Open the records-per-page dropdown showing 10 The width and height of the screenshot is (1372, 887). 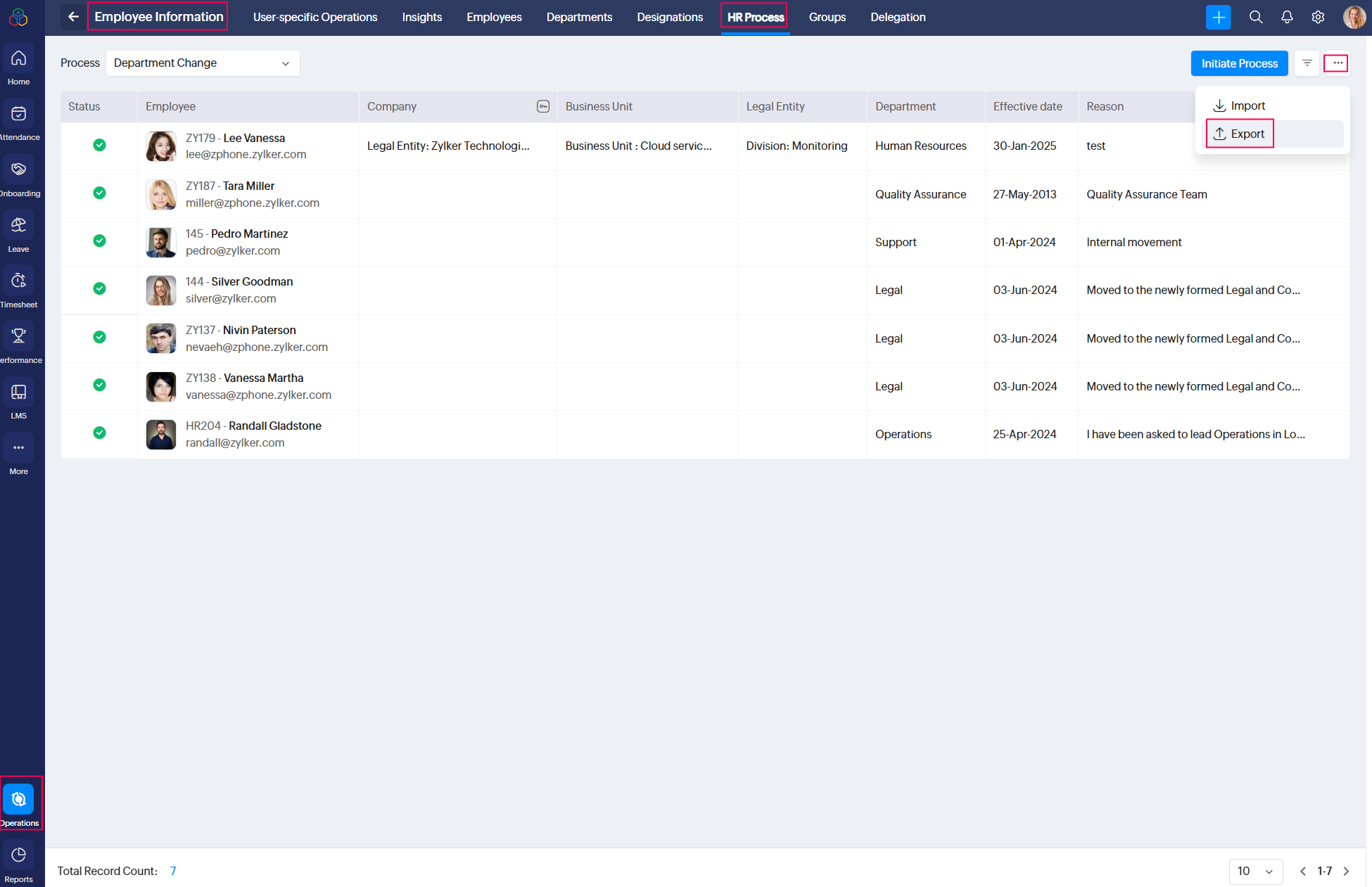tap(1256, 871)
